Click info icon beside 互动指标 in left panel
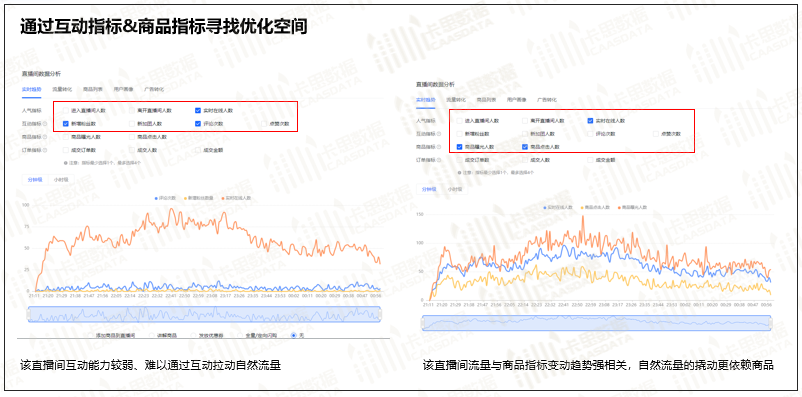Image resolution: width=802 pixels, height=397 pixels. tap(45, 123)
